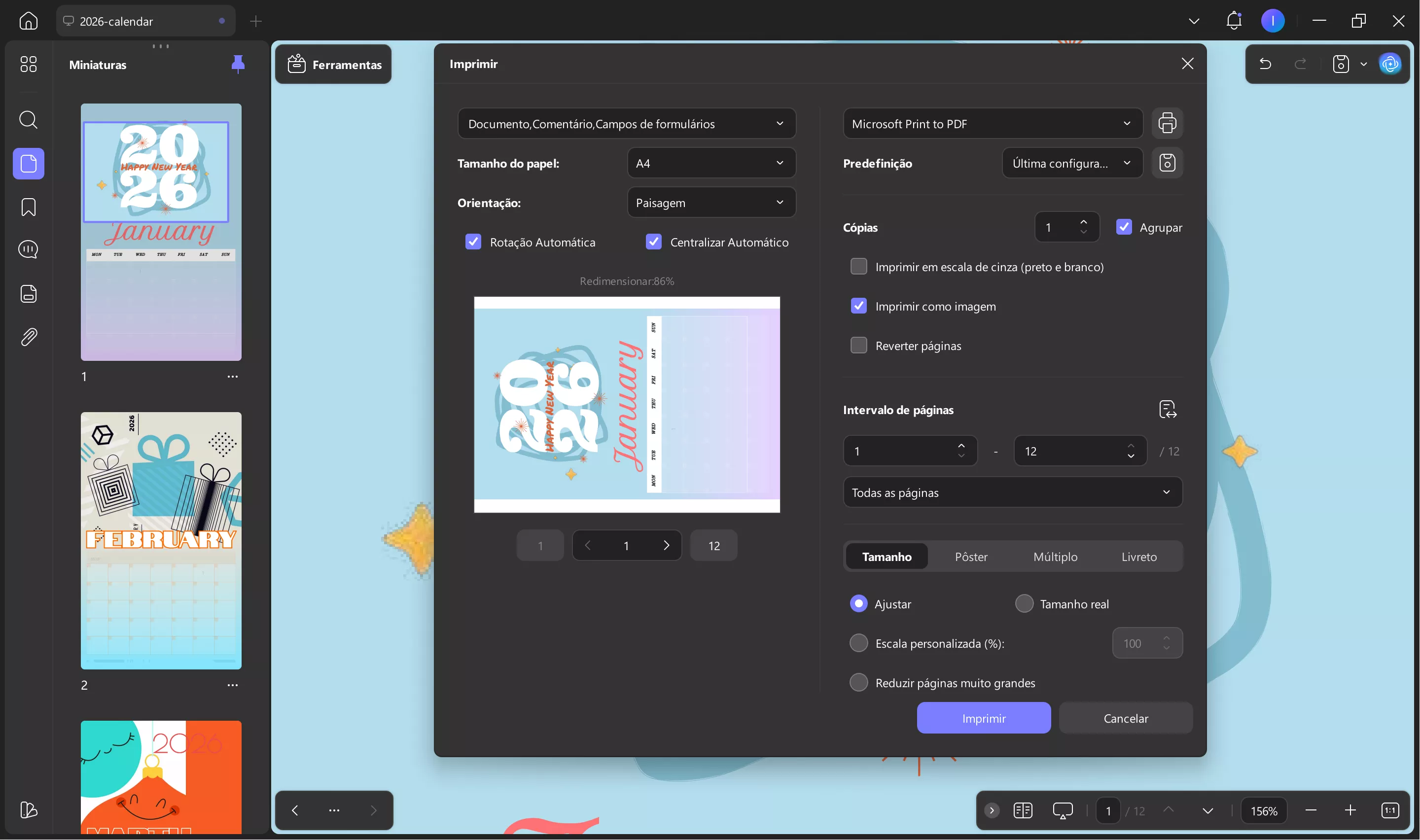Open the bookmarks panel in sidebar

pos(28,207)
